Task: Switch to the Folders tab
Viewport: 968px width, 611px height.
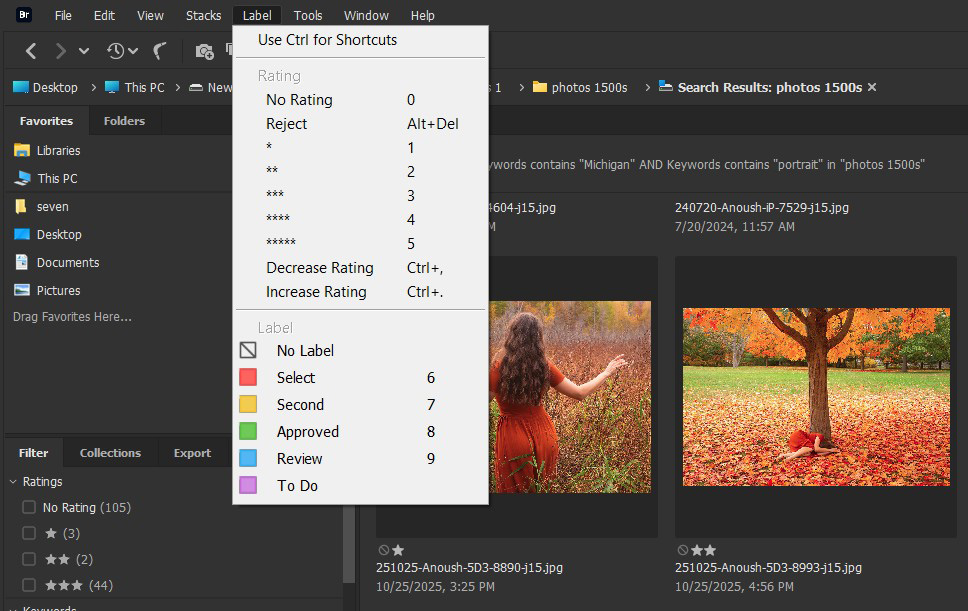Action: click(124, 121)
